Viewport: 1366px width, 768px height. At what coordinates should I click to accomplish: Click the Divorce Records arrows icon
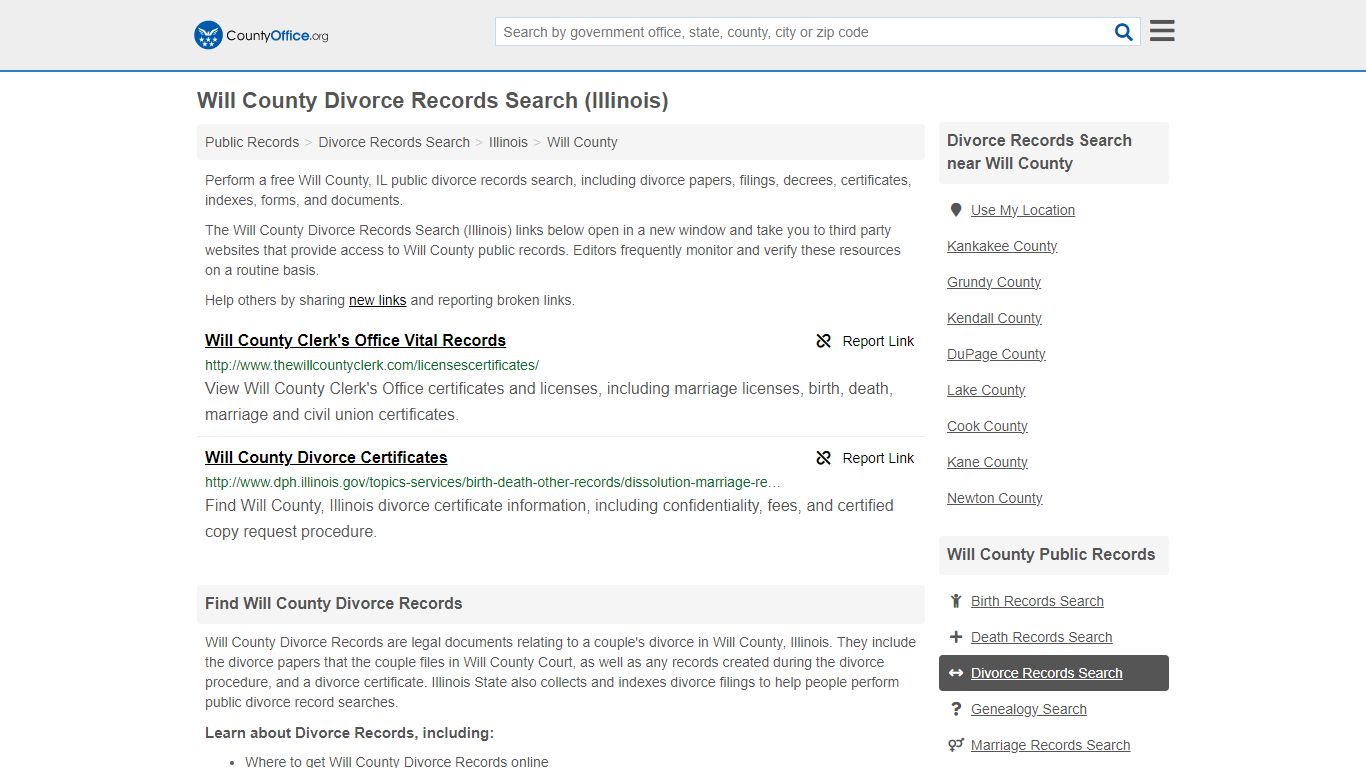pos(956,673)
